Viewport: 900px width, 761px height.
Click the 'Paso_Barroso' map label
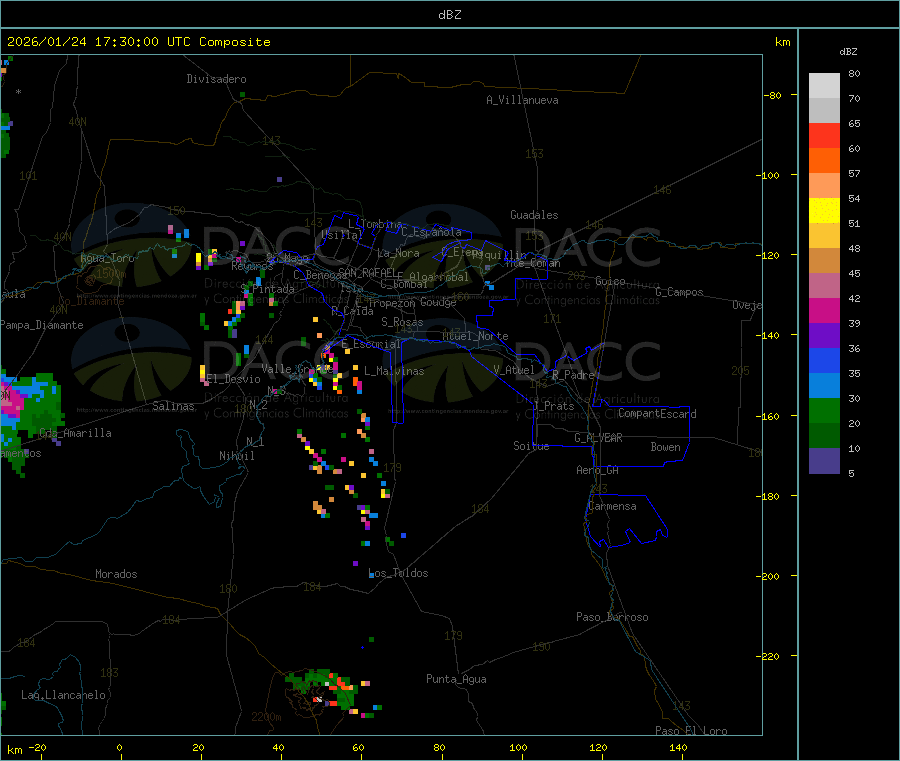[612, 617]
